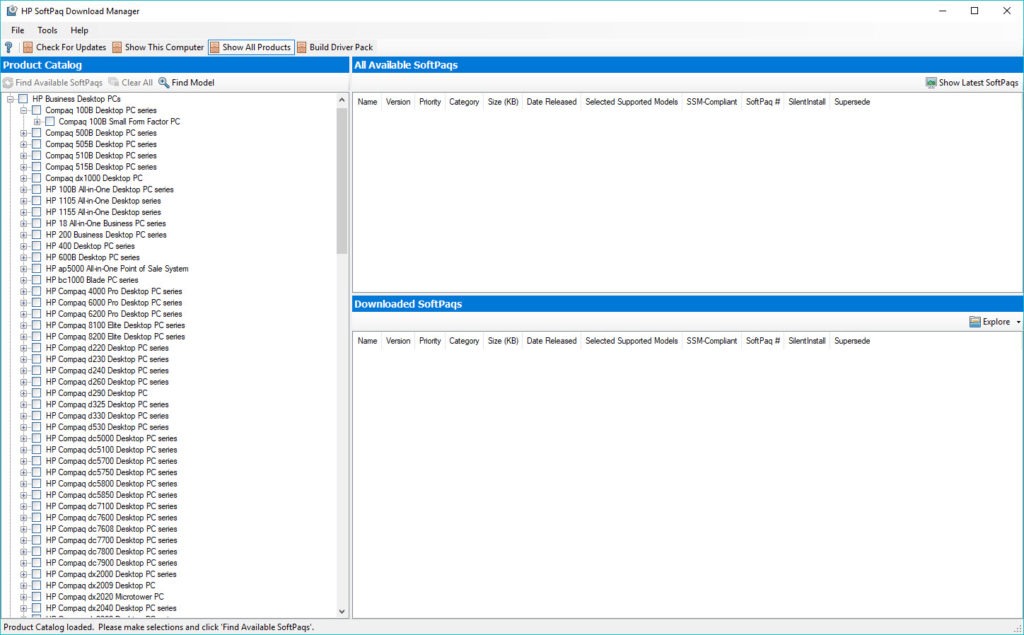
Task: Click the Explore folder icon
Action: [975, 321]
